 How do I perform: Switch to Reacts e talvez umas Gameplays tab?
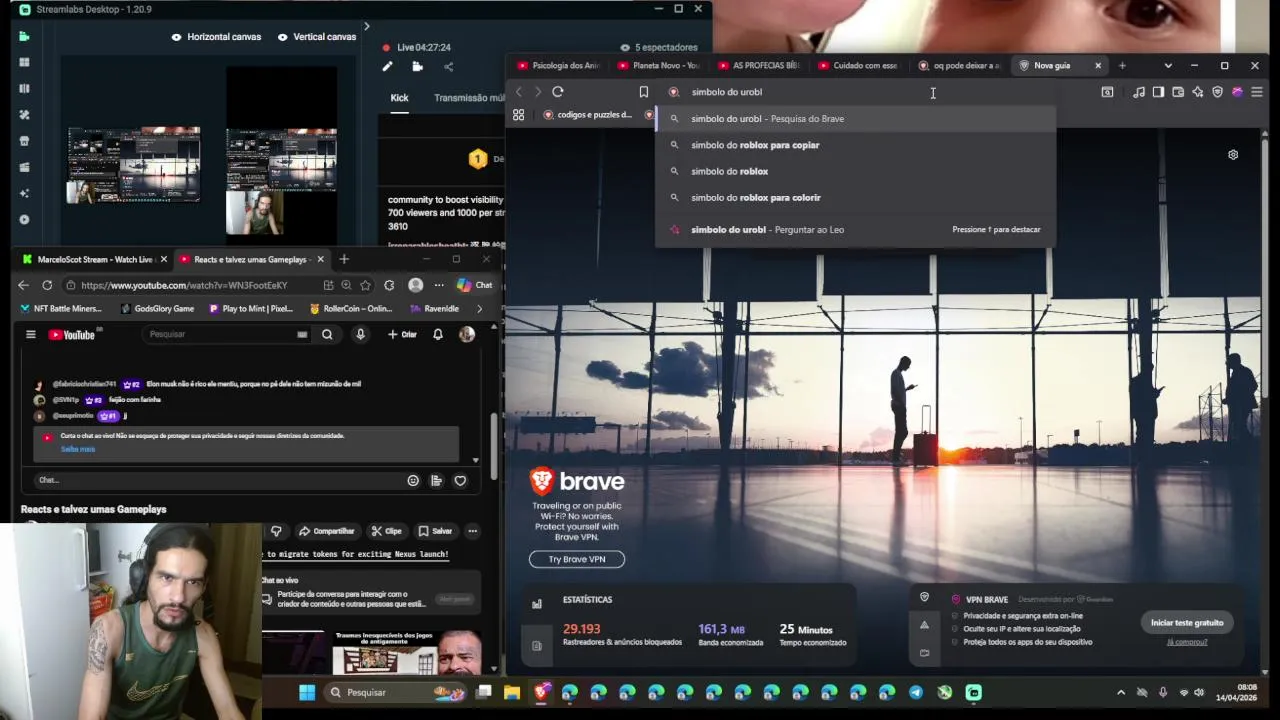tap(250, 259)
